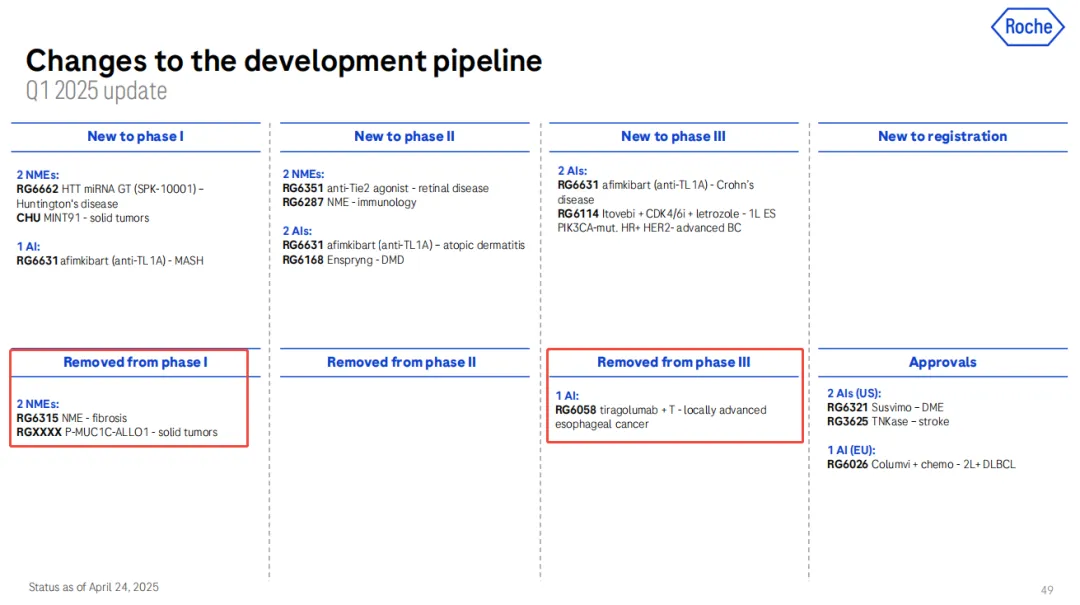The height and width of the screenshot is (605, 1080).
Task: Click the slide page number 49
Action: pos(1047,590)
